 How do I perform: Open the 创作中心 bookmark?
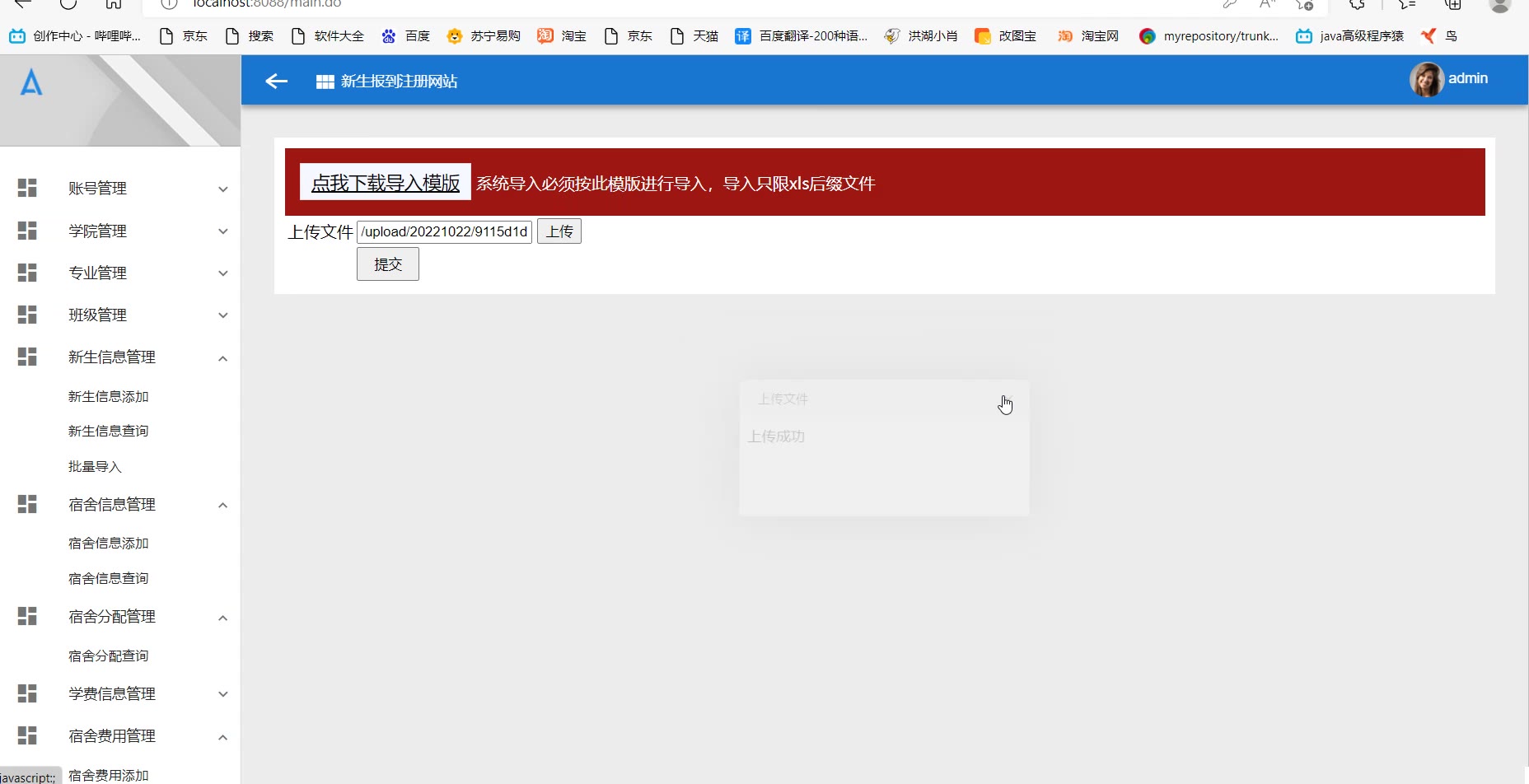click(x=75, y=35)
